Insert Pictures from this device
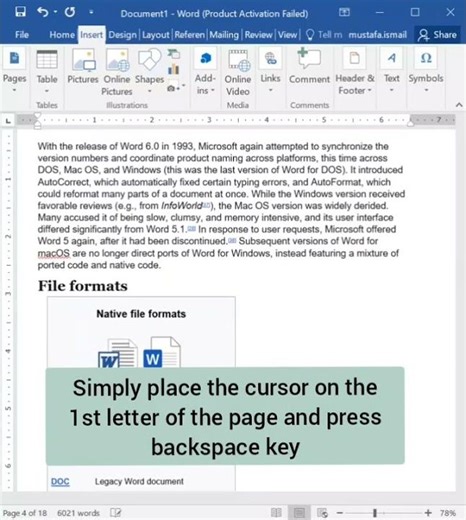466x520 pixels. tap(83, 67)
